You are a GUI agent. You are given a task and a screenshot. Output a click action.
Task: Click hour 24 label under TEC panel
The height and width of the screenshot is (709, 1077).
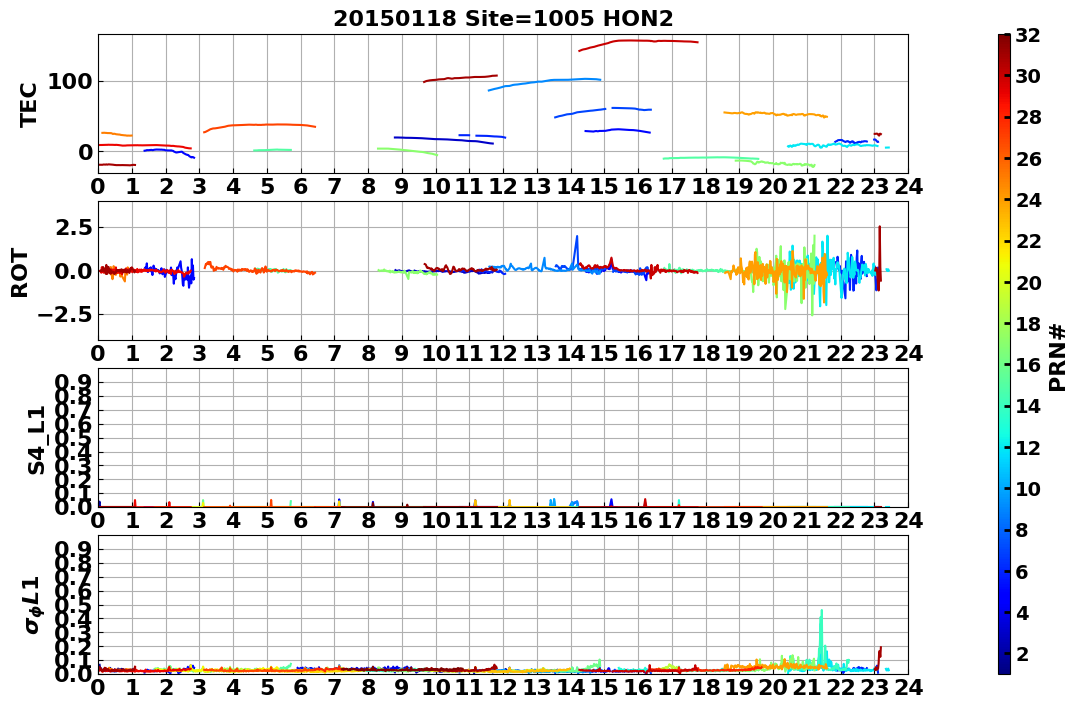908,186
